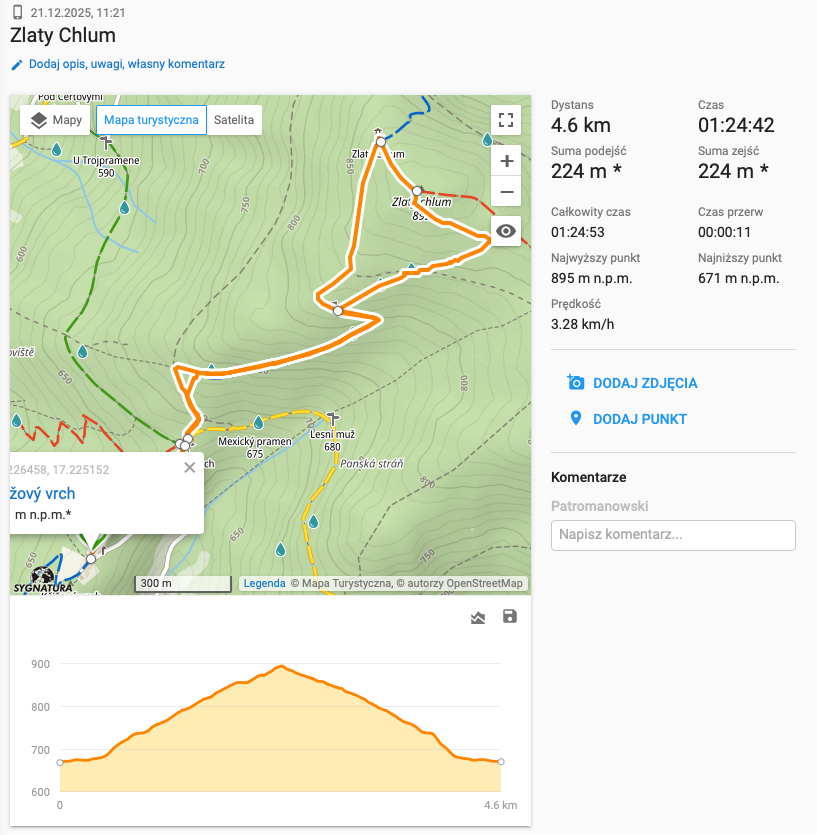Click the pencil edit description icon
The height and width of the screenshot is (835, 817).
16,64
